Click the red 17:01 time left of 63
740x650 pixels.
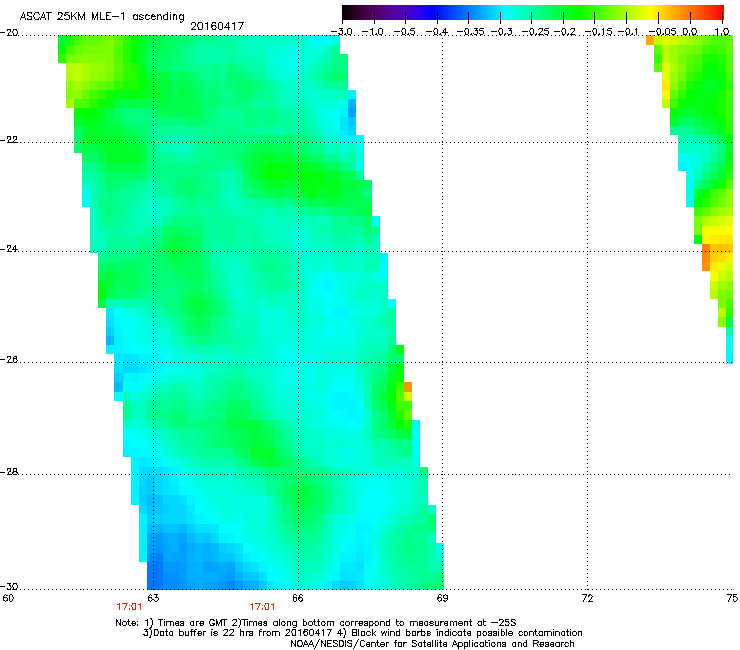[x=129, y=607]
